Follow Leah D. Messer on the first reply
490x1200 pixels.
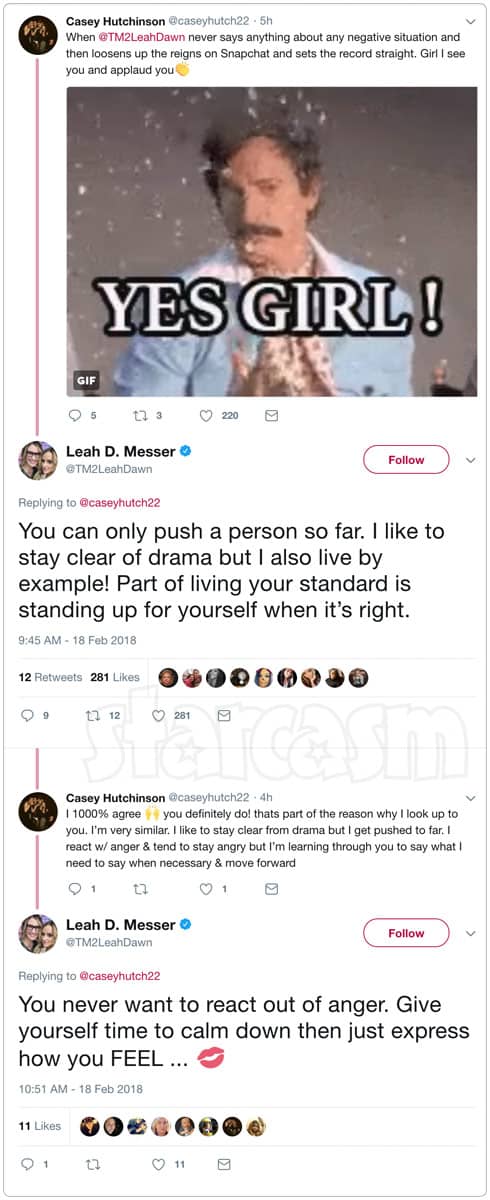pos(406,460)
